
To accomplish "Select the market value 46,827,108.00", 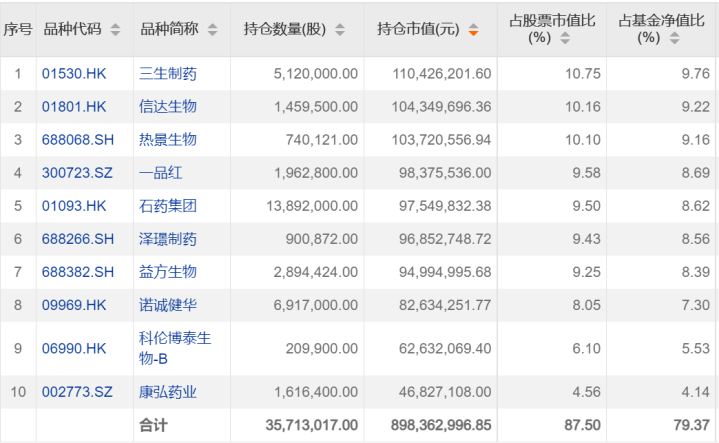I will pyautogui.click(x=445, y=392).
